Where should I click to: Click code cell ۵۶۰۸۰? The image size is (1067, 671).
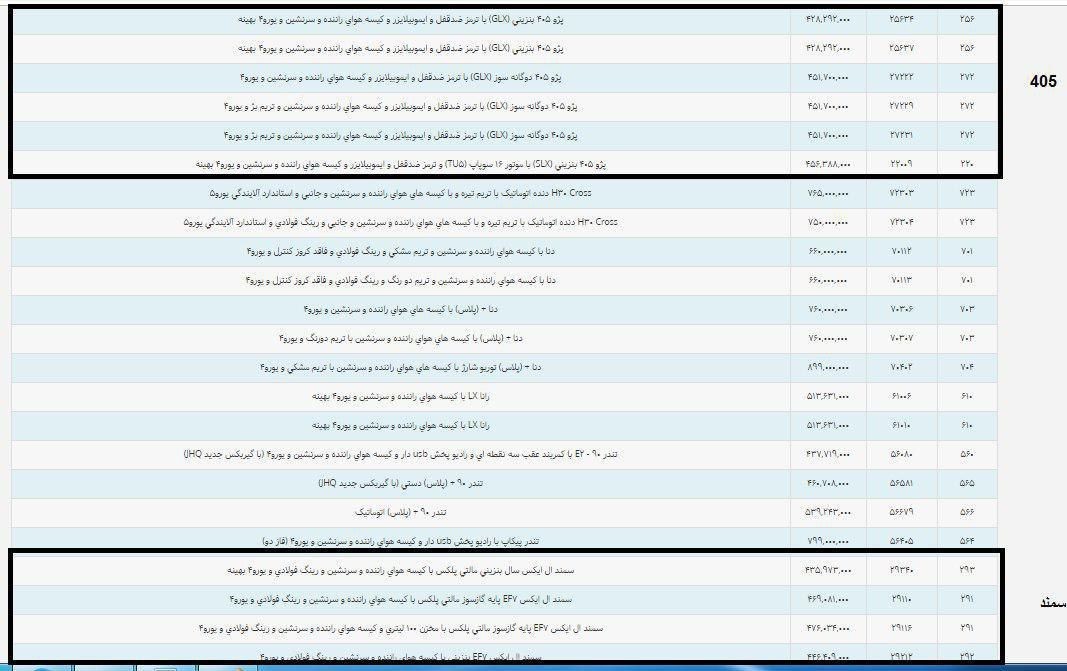pyautogui.click(x=901, y=454)
